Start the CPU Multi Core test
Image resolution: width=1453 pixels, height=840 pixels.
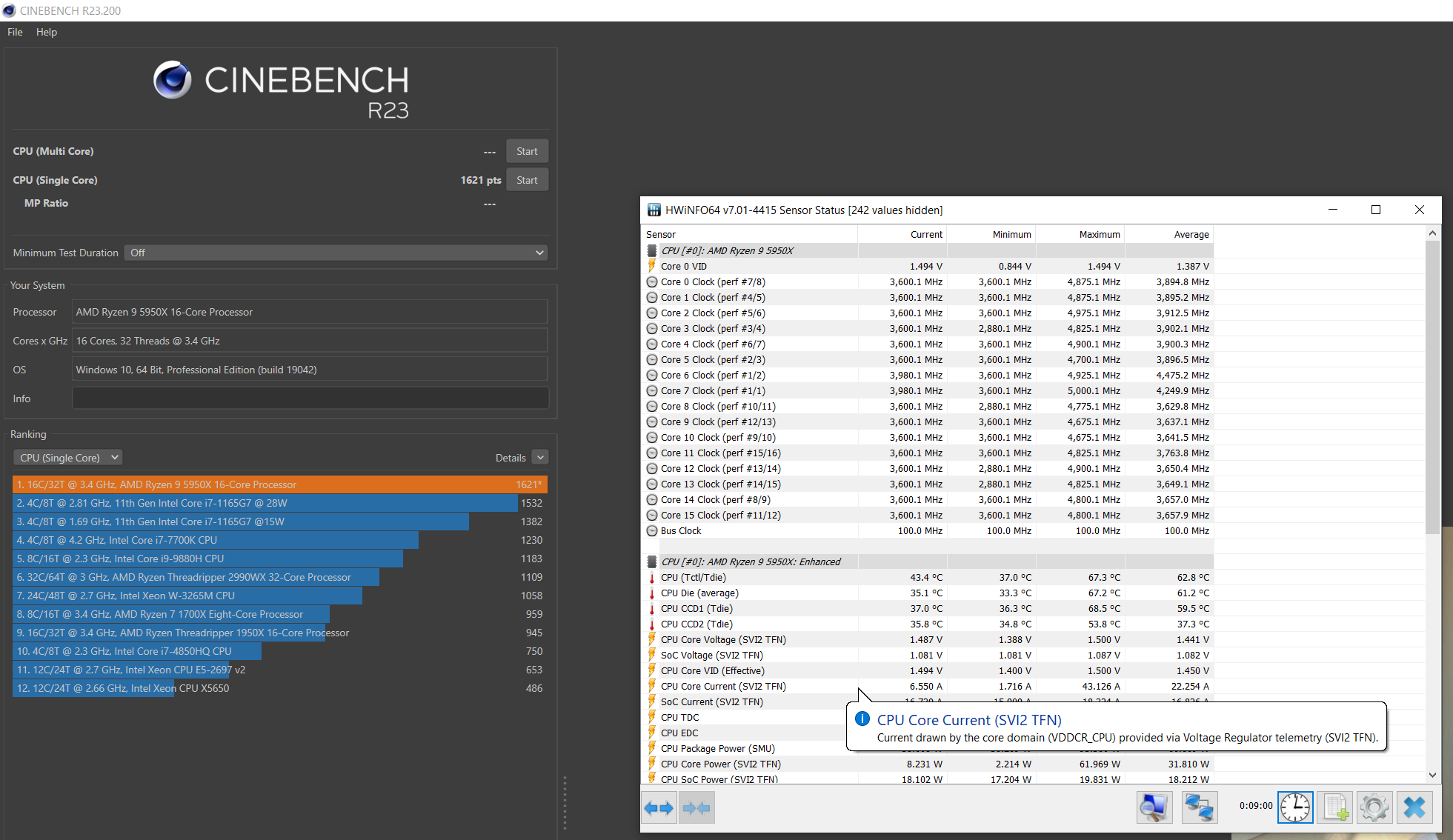527,151
